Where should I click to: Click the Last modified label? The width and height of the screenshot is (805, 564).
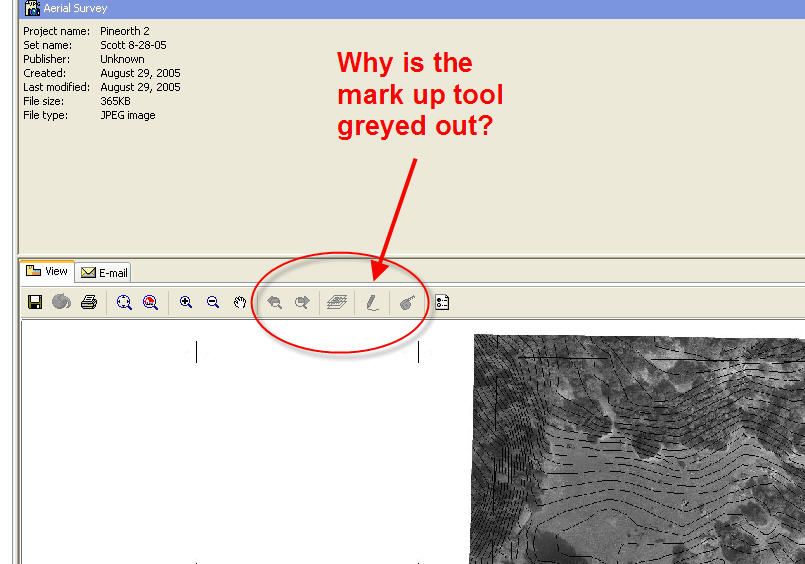click(x=56, y=87)
